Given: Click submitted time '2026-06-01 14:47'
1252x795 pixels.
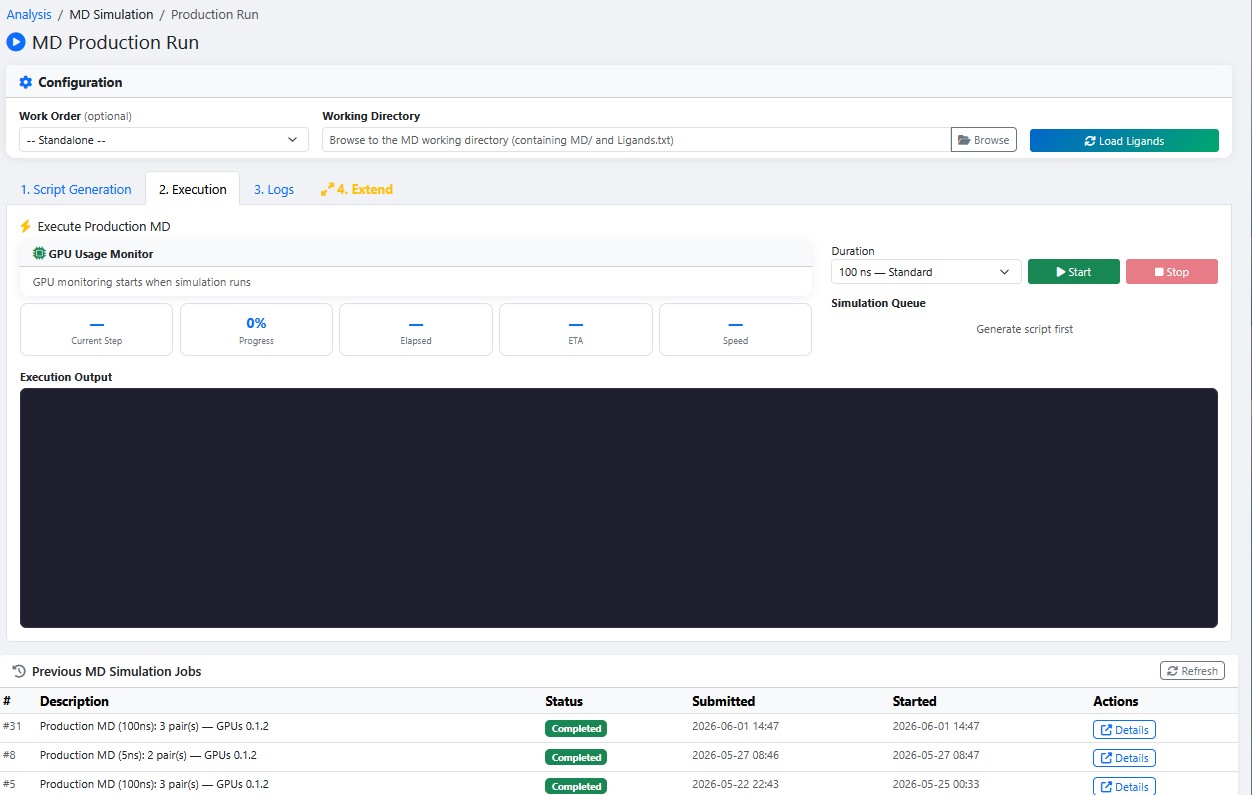Looking at the screenshot, I should pyautogui.click(x=735, y=727).
